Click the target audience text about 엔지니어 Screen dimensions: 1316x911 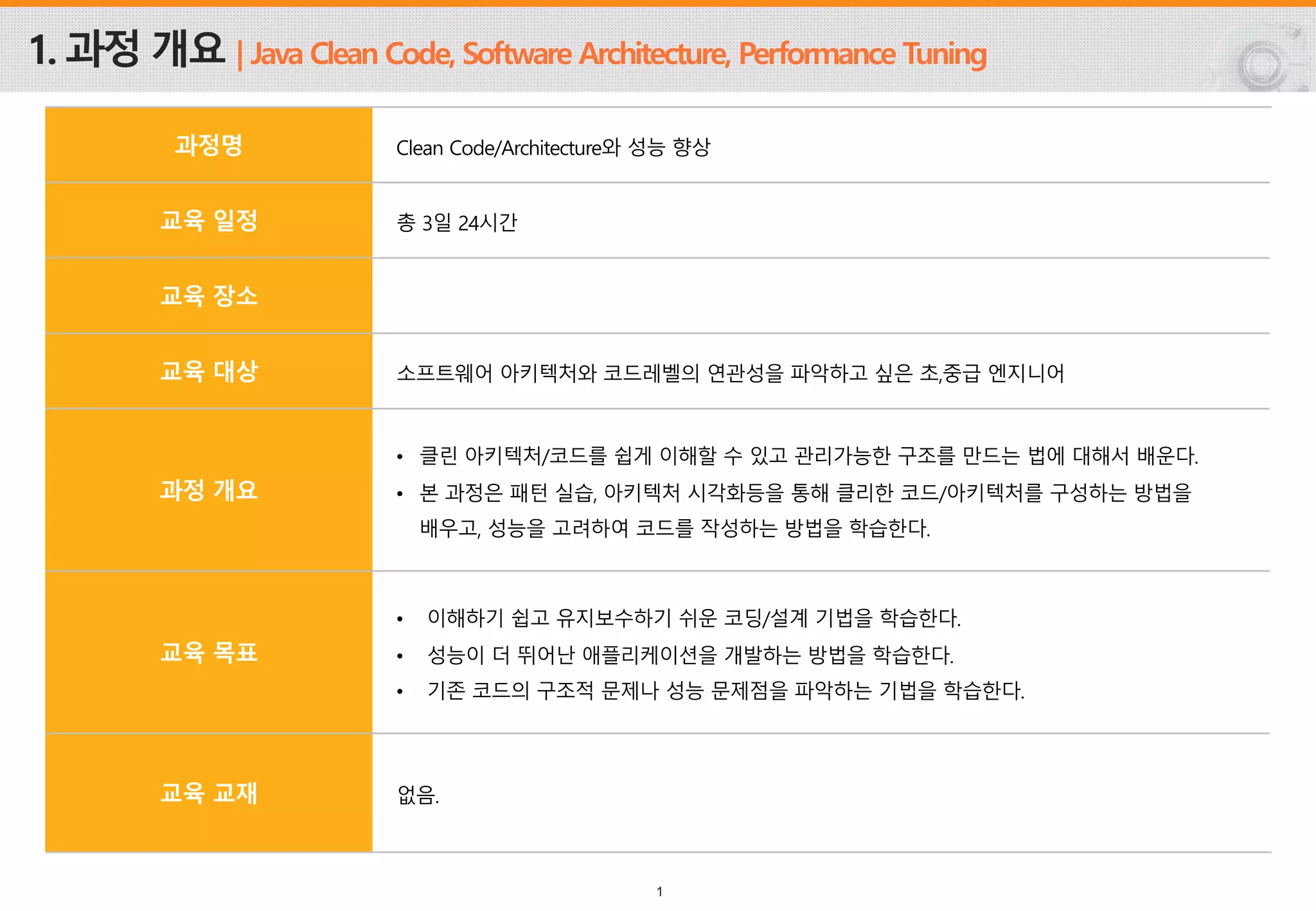click(730, 373)
